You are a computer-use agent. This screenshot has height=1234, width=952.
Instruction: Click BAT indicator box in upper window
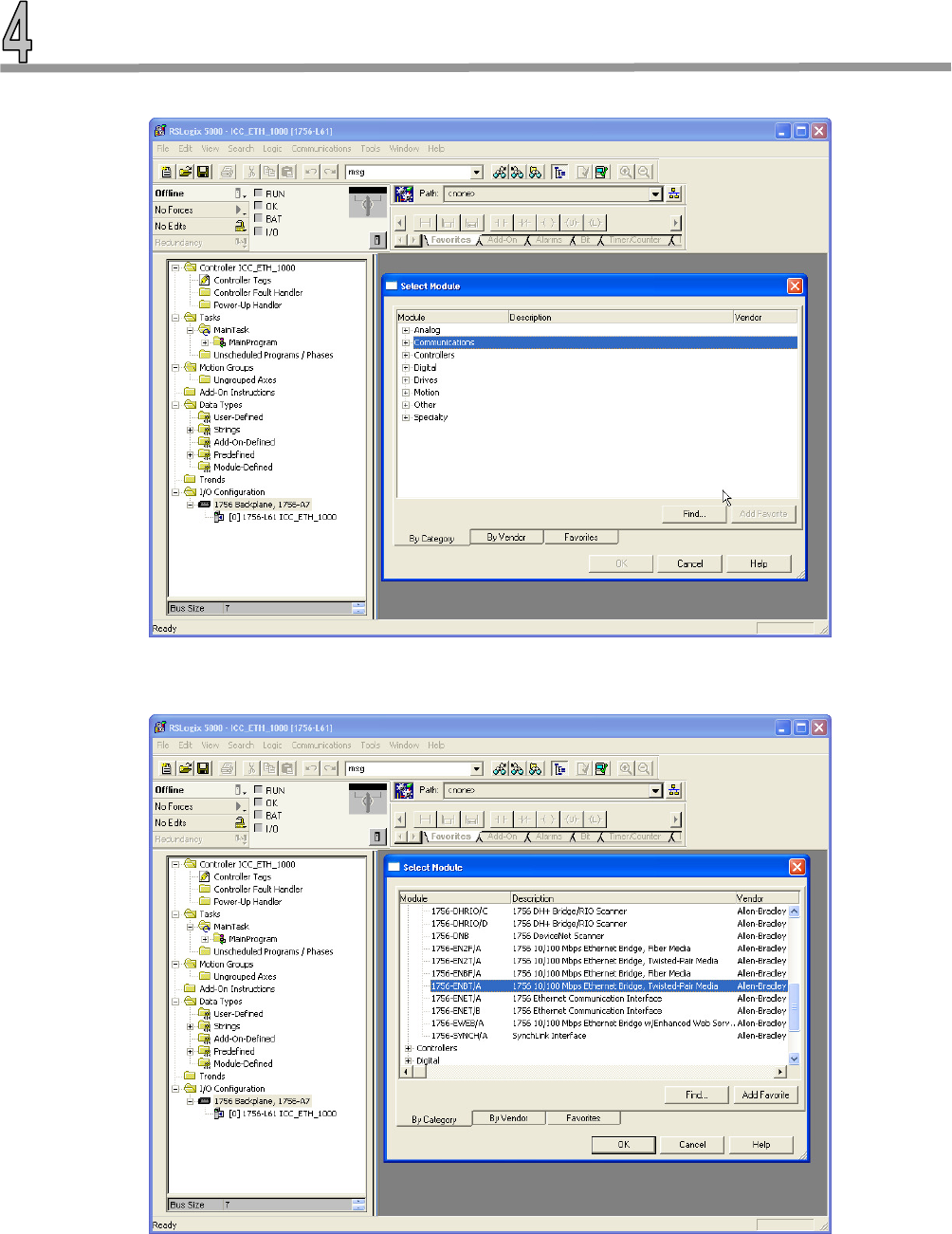pos(258,218)
